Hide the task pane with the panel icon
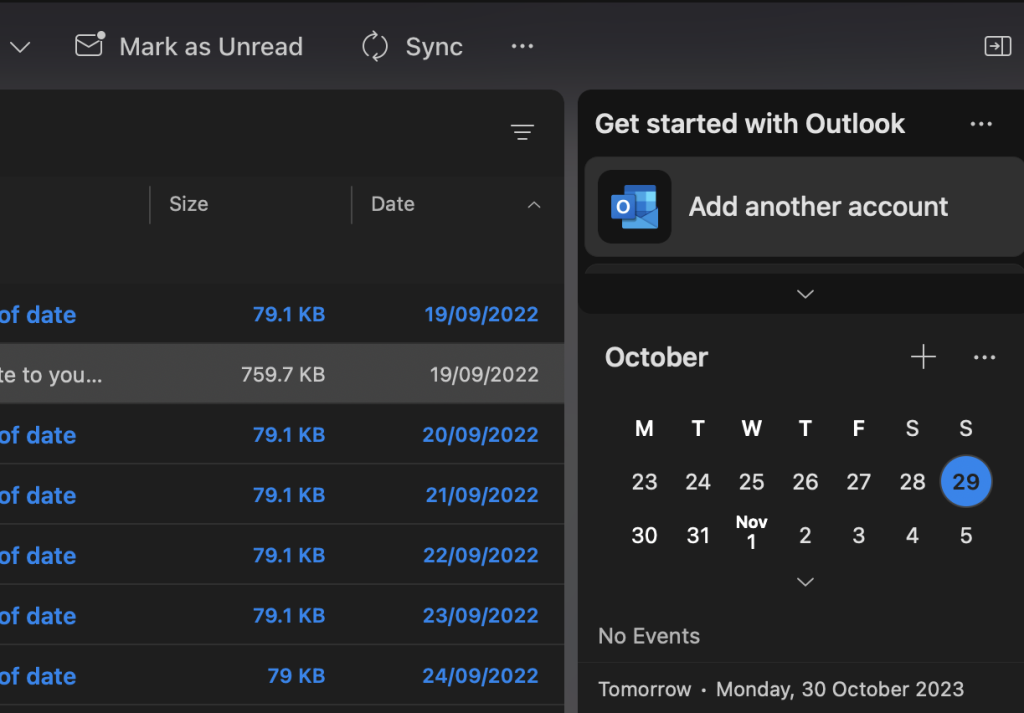This screenshot has width=1024, height=713. 997,46
